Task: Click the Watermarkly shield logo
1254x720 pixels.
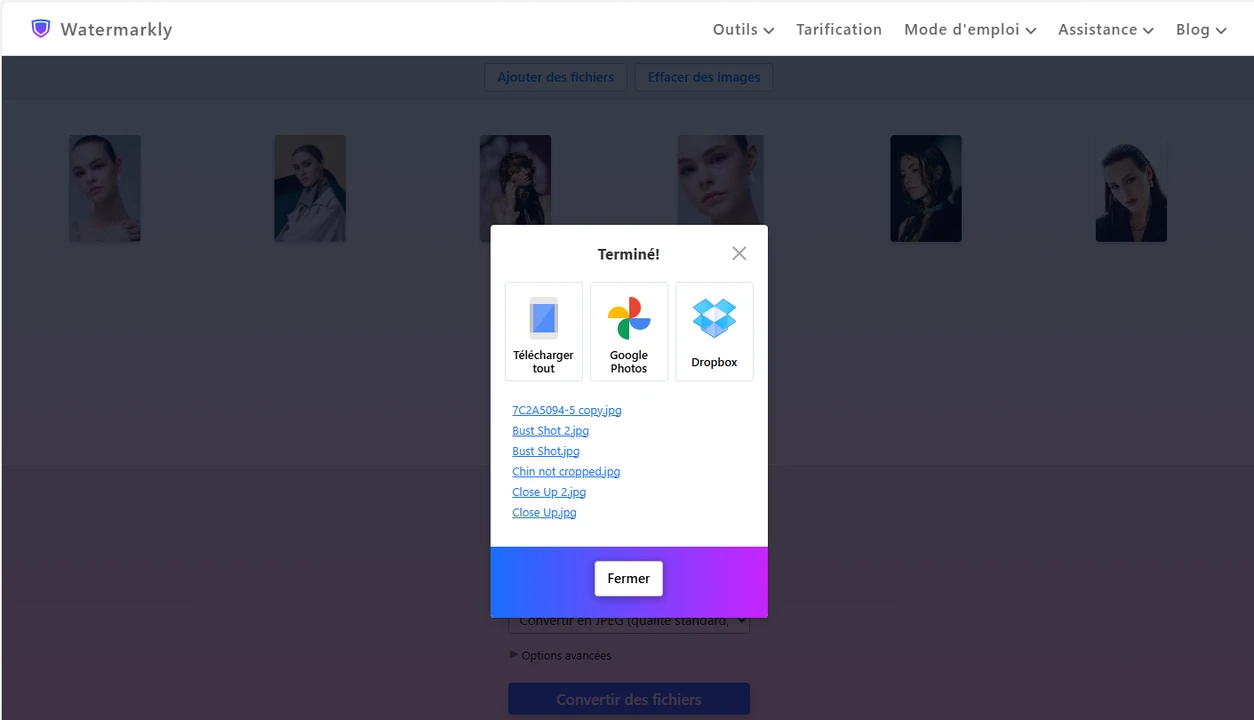Action: [40, 29]
